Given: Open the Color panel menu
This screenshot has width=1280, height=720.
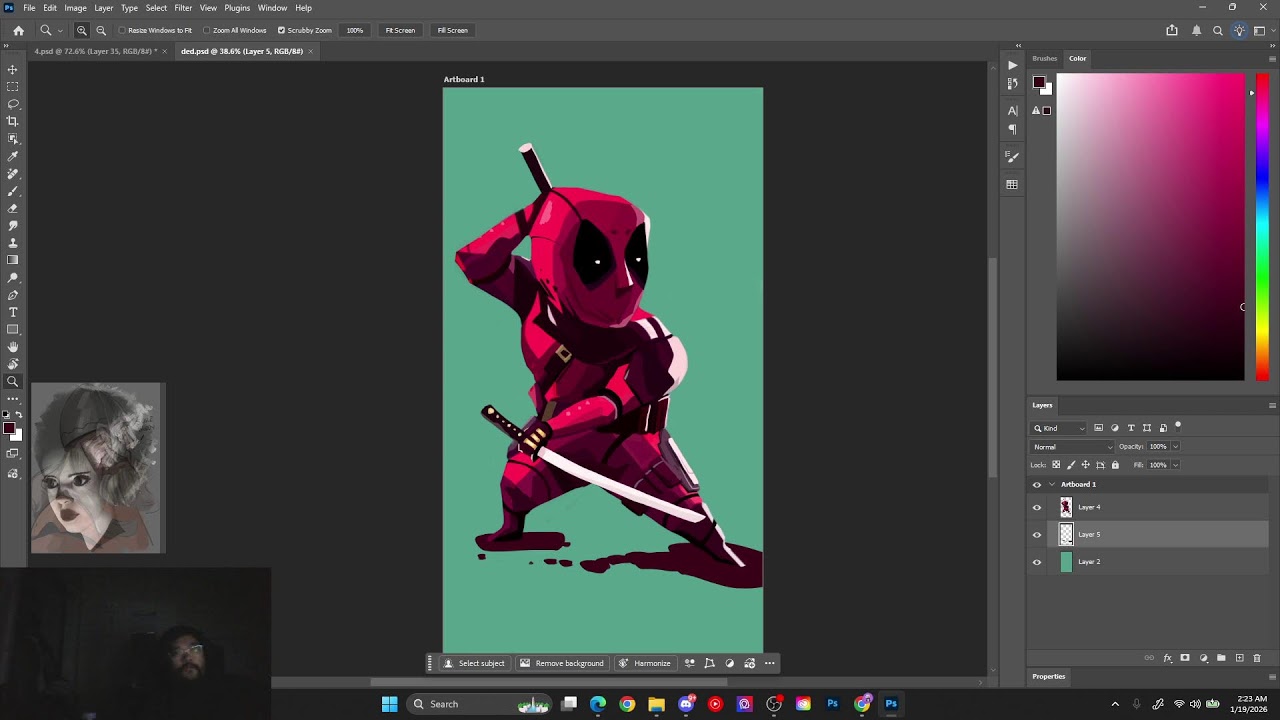Looking at the screenshot, I should (1272, 58).
